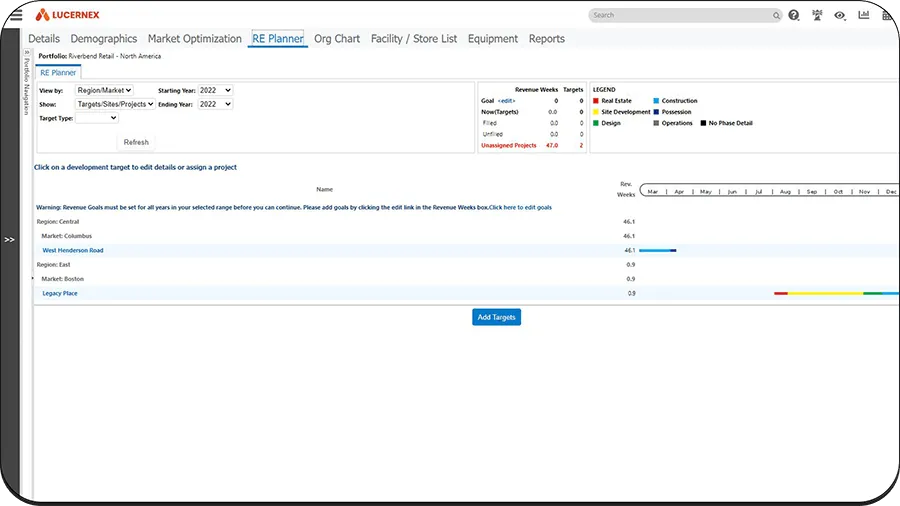Screen dimensions: 900x506
Task: Expand the left sidebar with double arrows
Action: pyautogui.click(x=10, y=240)
